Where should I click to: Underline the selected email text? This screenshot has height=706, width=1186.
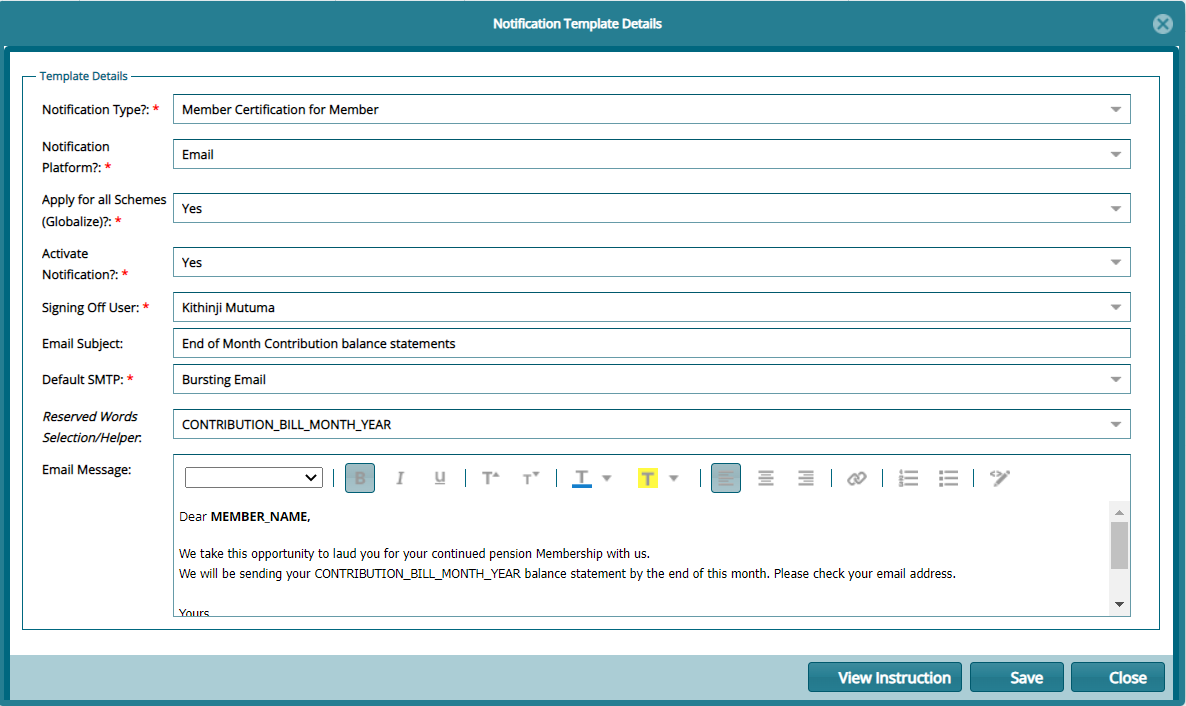(439, 477)
